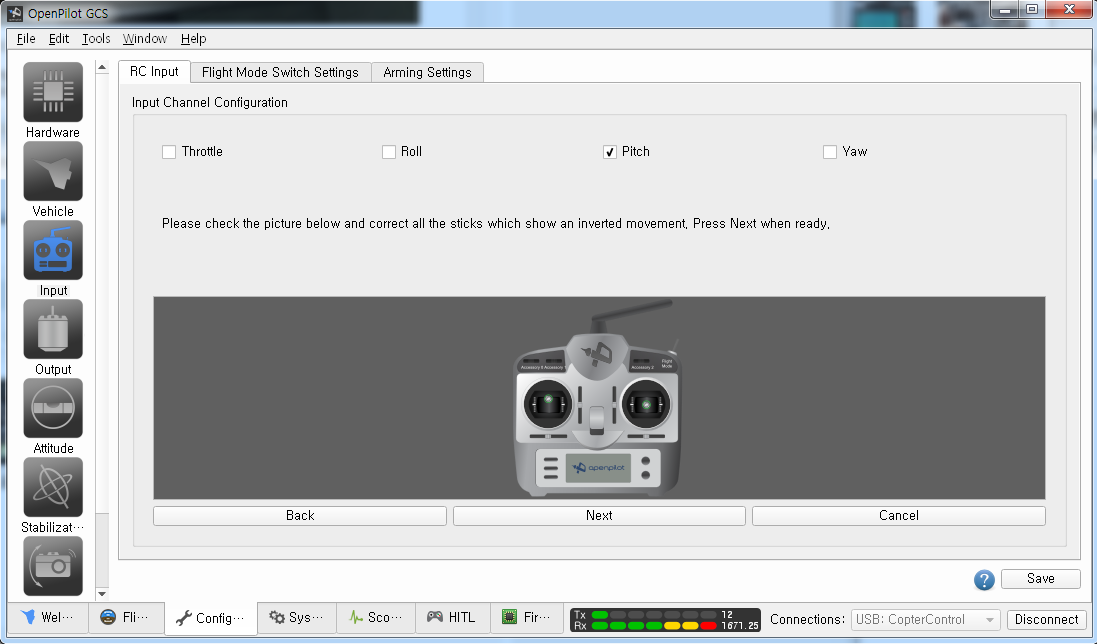Viewport: 1097px width, 644px height.
Task: Switch to the Flight data bottom tab
Action: coord(127,617)
